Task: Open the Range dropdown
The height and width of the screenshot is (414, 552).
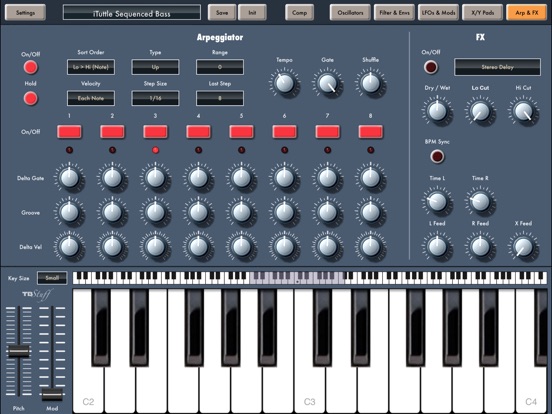Action: (220, 67)
